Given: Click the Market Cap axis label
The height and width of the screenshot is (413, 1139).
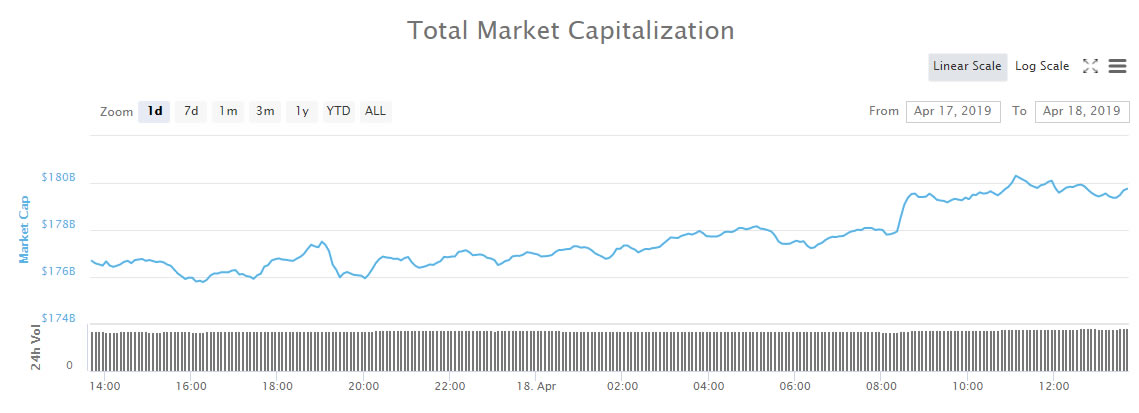Looking at the screenshot, I should [x=25, y=229].
